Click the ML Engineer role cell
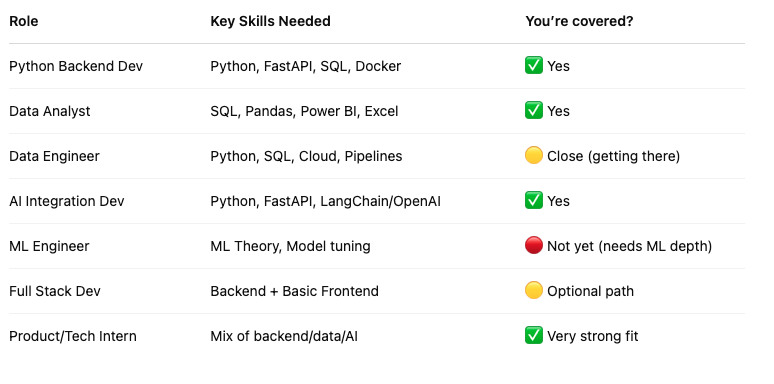Image resolution: width=774 pixels, height=384 pixels. click(49, 246)
